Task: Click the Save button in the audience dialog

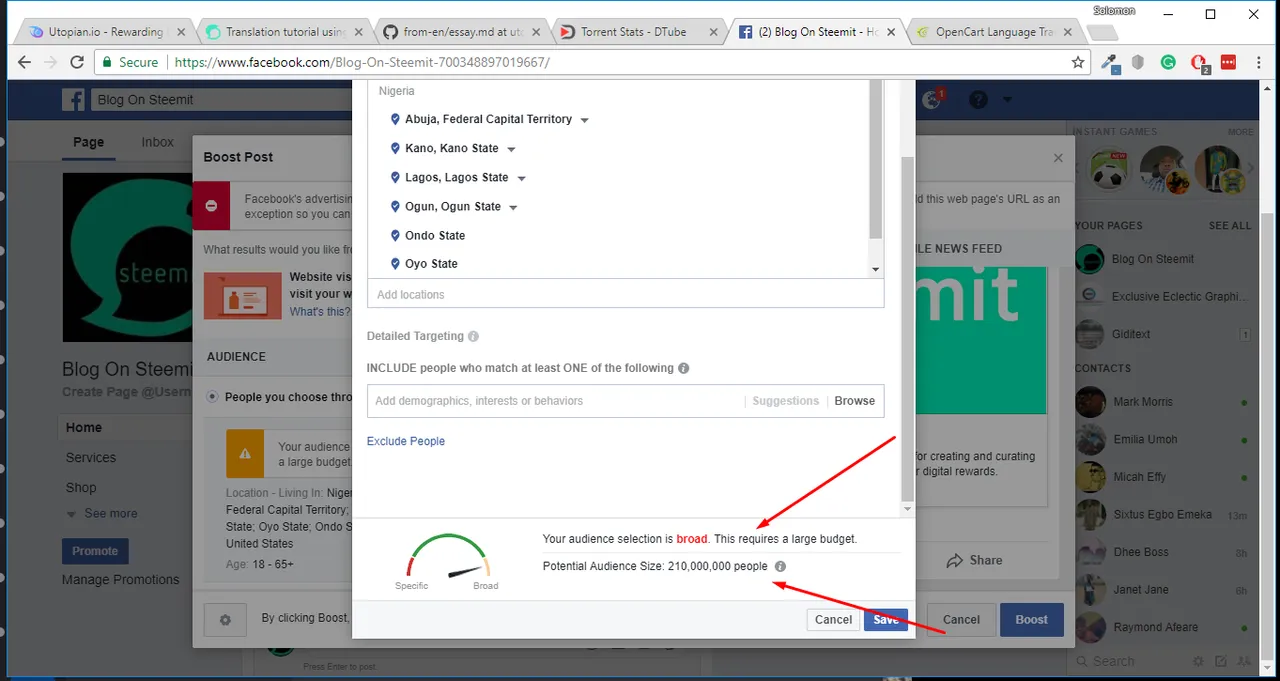Action: tap(886, 620)
